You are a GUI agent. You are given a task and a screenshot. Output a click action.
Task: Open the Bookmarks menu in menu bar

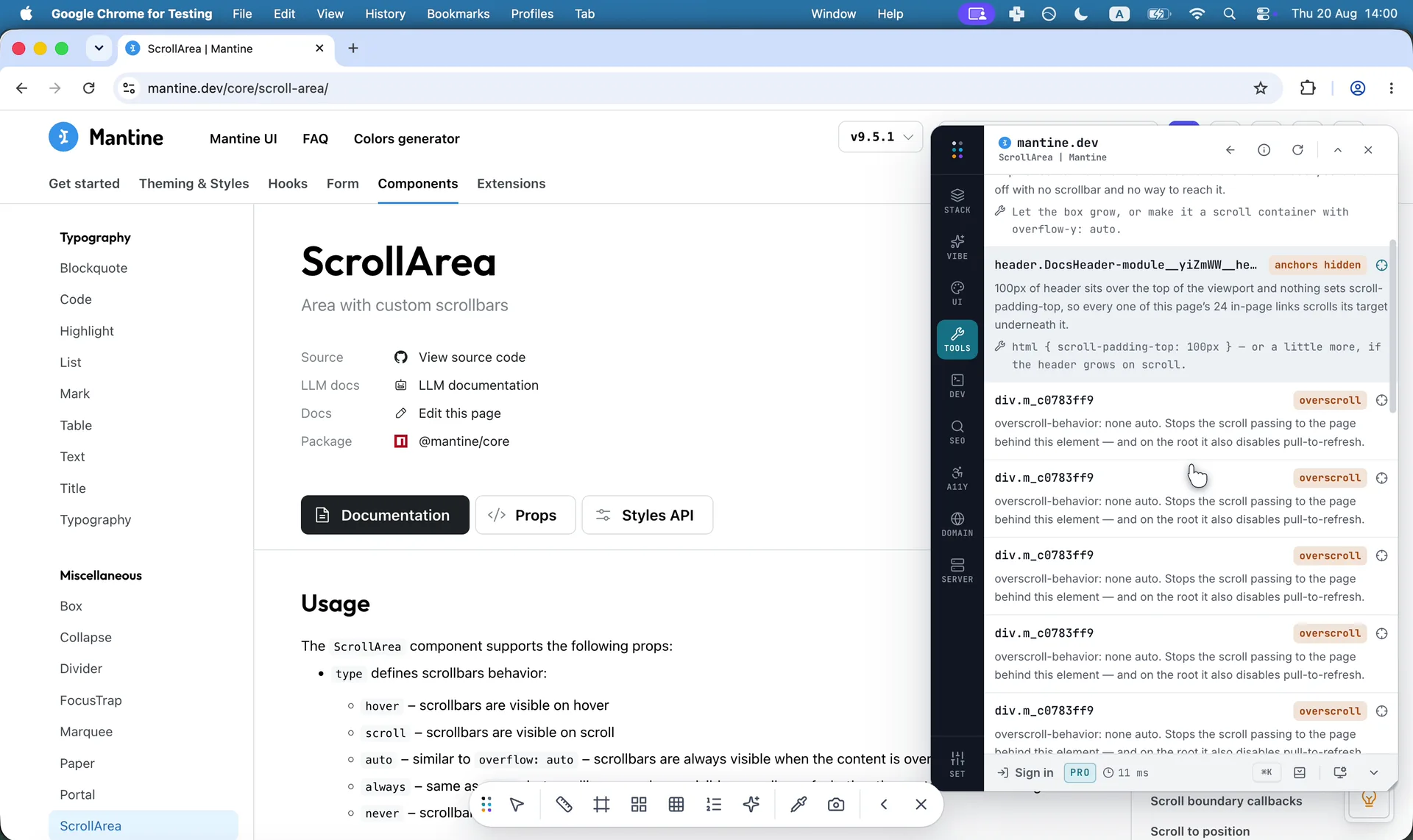point(458,13)
